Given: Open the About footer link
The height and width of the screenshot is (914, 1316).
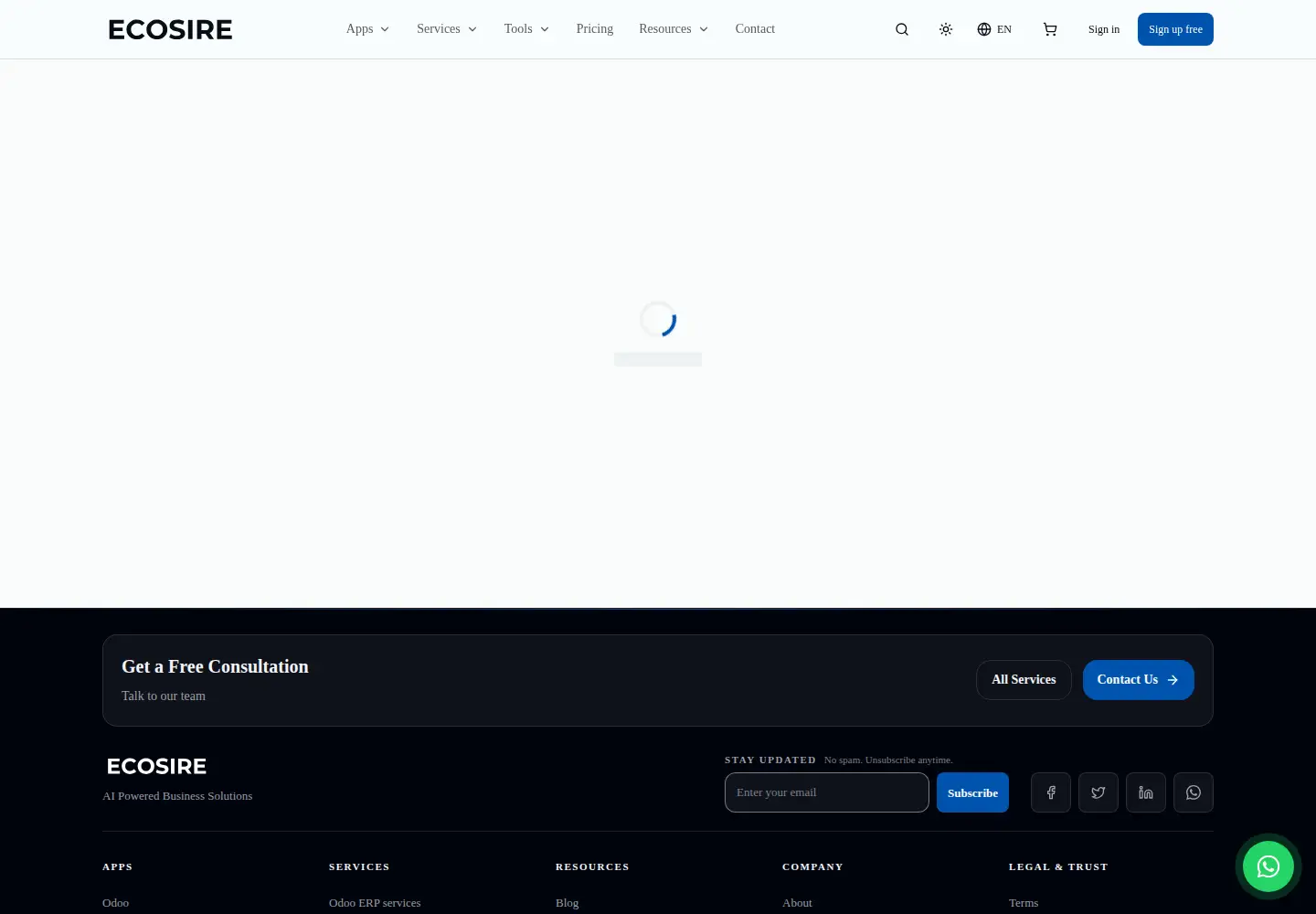Looking at the screenshot, I should coord(797,903).
